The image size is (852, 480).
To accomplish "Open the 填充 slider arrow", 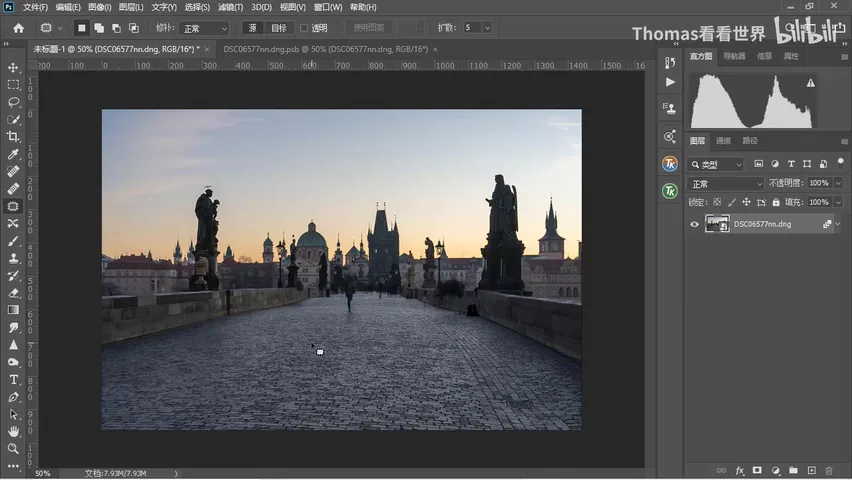I will [x=838, y=202].
